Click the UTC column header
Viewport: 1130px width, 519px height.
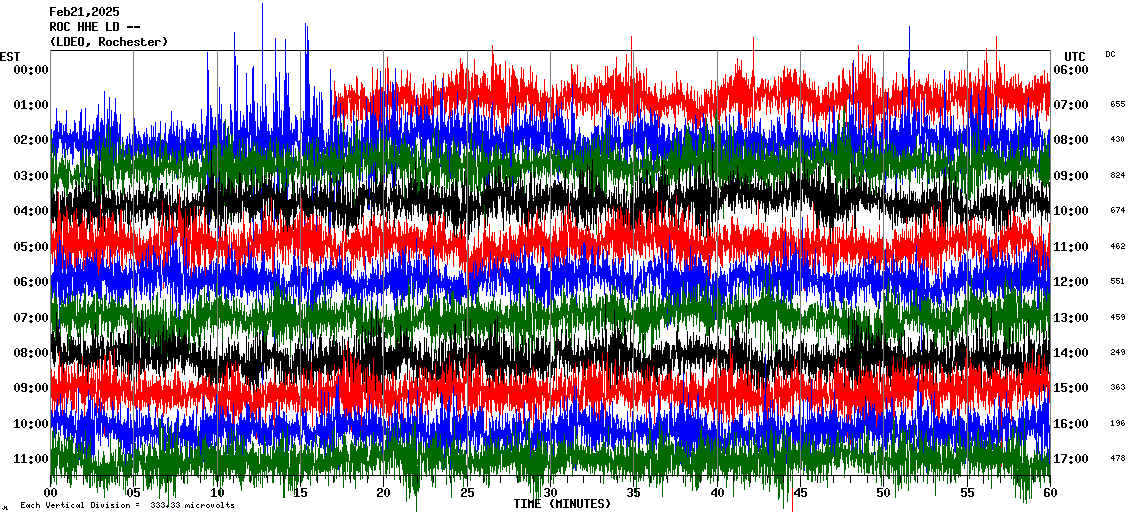coord(1075,56)
